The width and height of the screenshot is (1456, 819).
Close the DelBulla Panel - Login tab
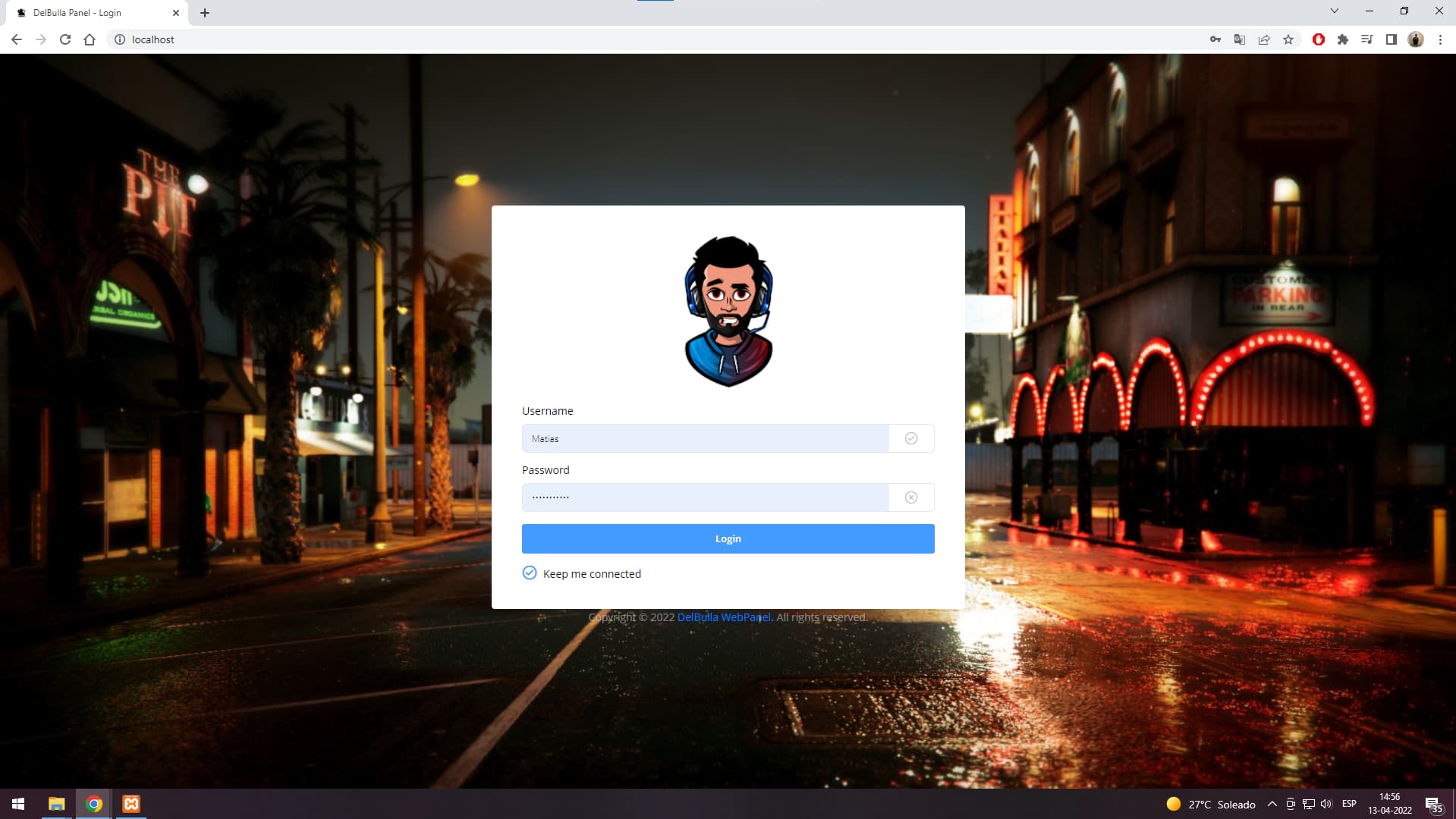click(176, 13)
